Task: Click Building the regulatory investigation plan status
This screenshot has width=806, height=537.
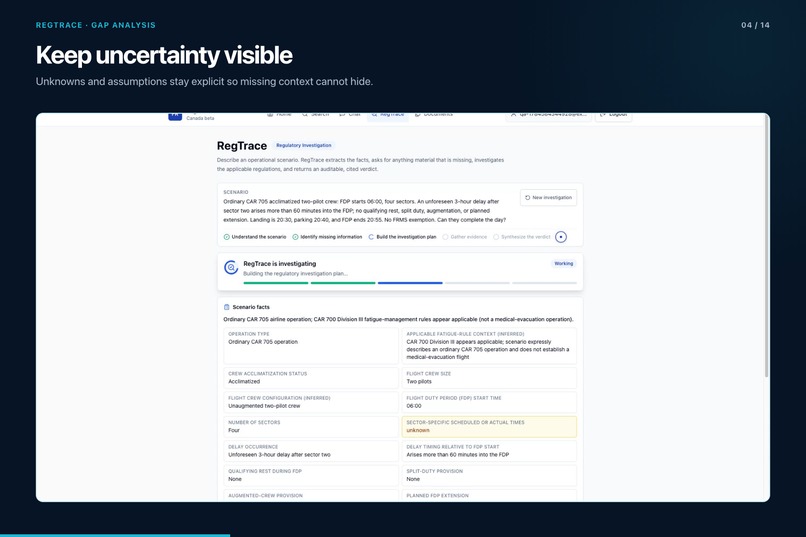Action: pos(296,273)
